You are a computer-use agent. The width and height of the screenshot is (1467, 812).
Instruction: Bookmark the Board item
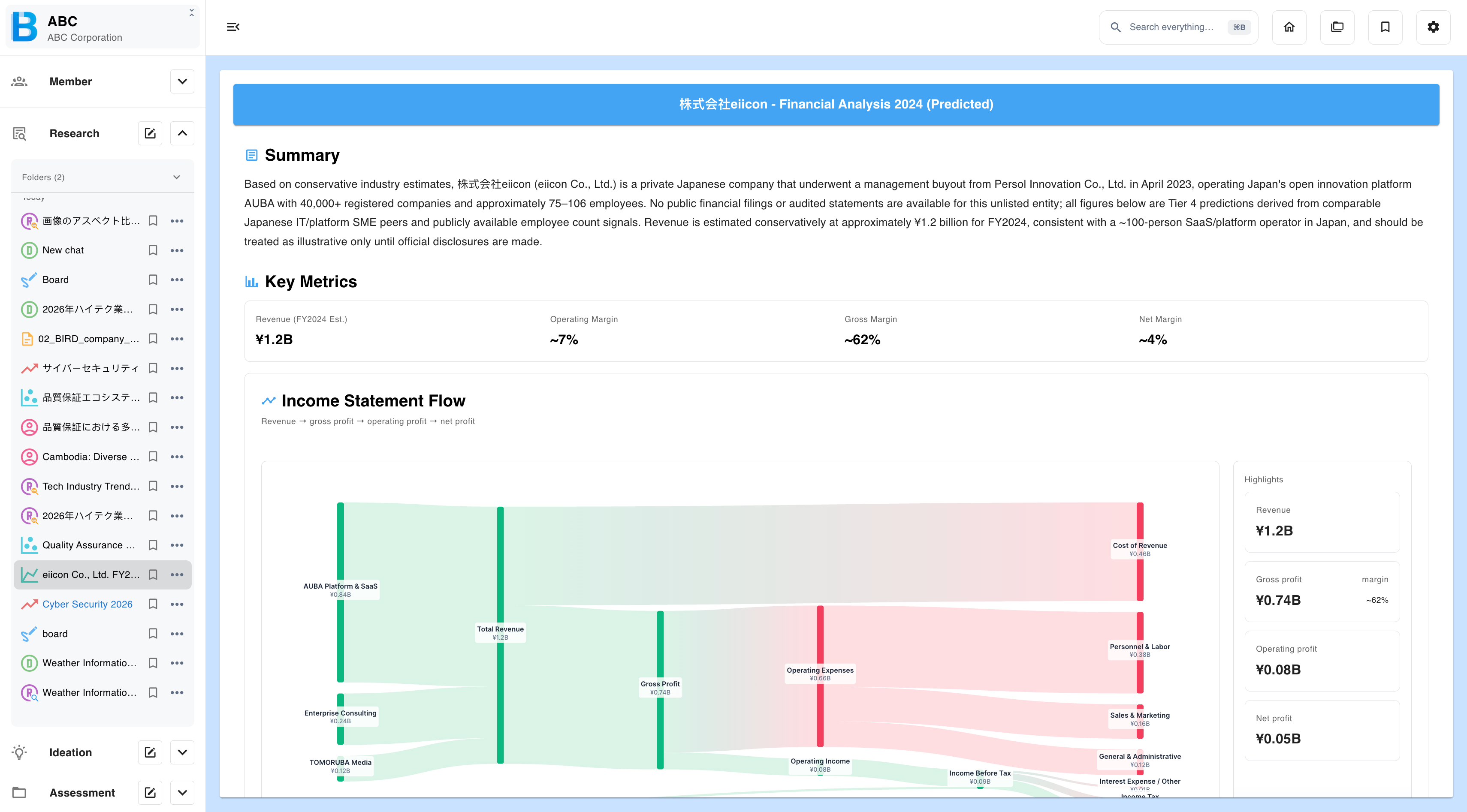pyautogui.click(x=153, y=280)
